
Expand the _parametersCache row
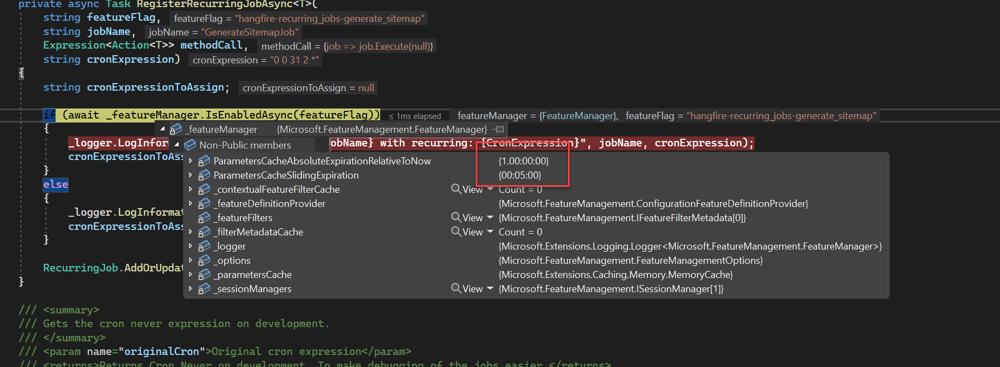(x=191, y=275)
